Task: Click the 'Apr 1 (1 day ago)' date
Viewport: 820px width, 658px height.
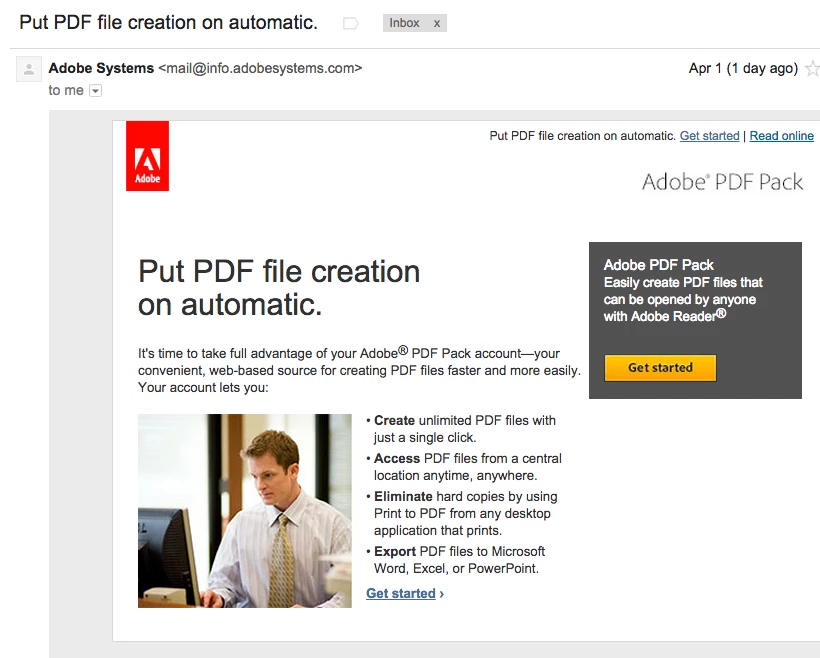Action: click(743, 69)
